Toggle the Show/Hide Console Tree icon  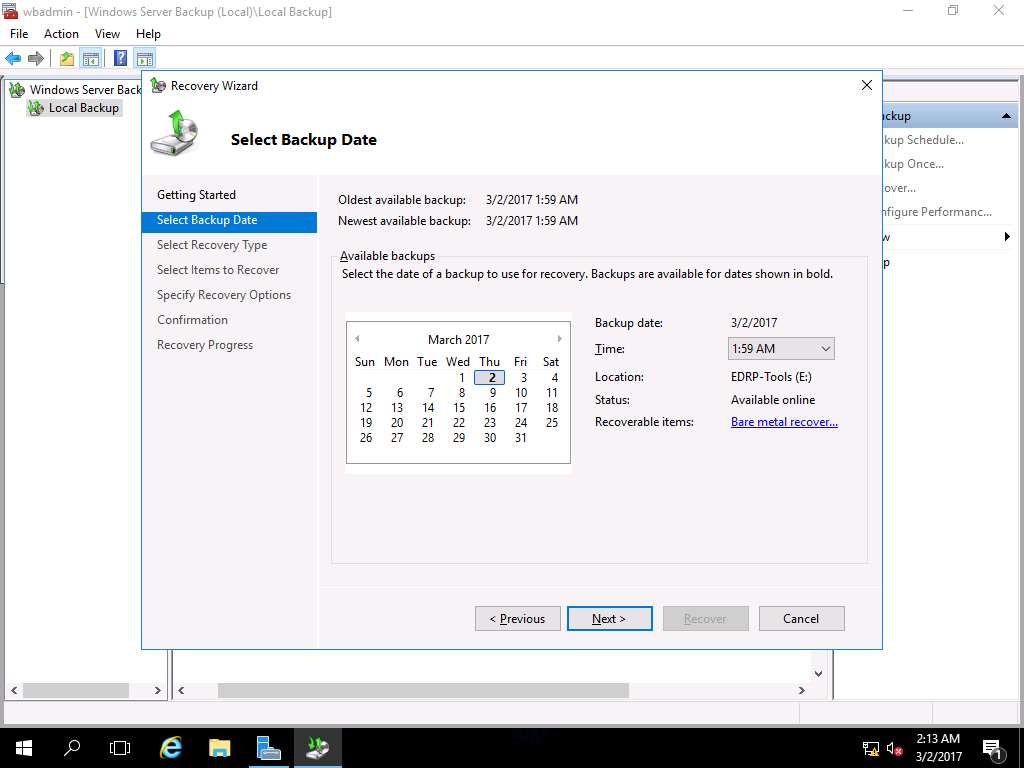pyautogui.click(x=91, y=58)
